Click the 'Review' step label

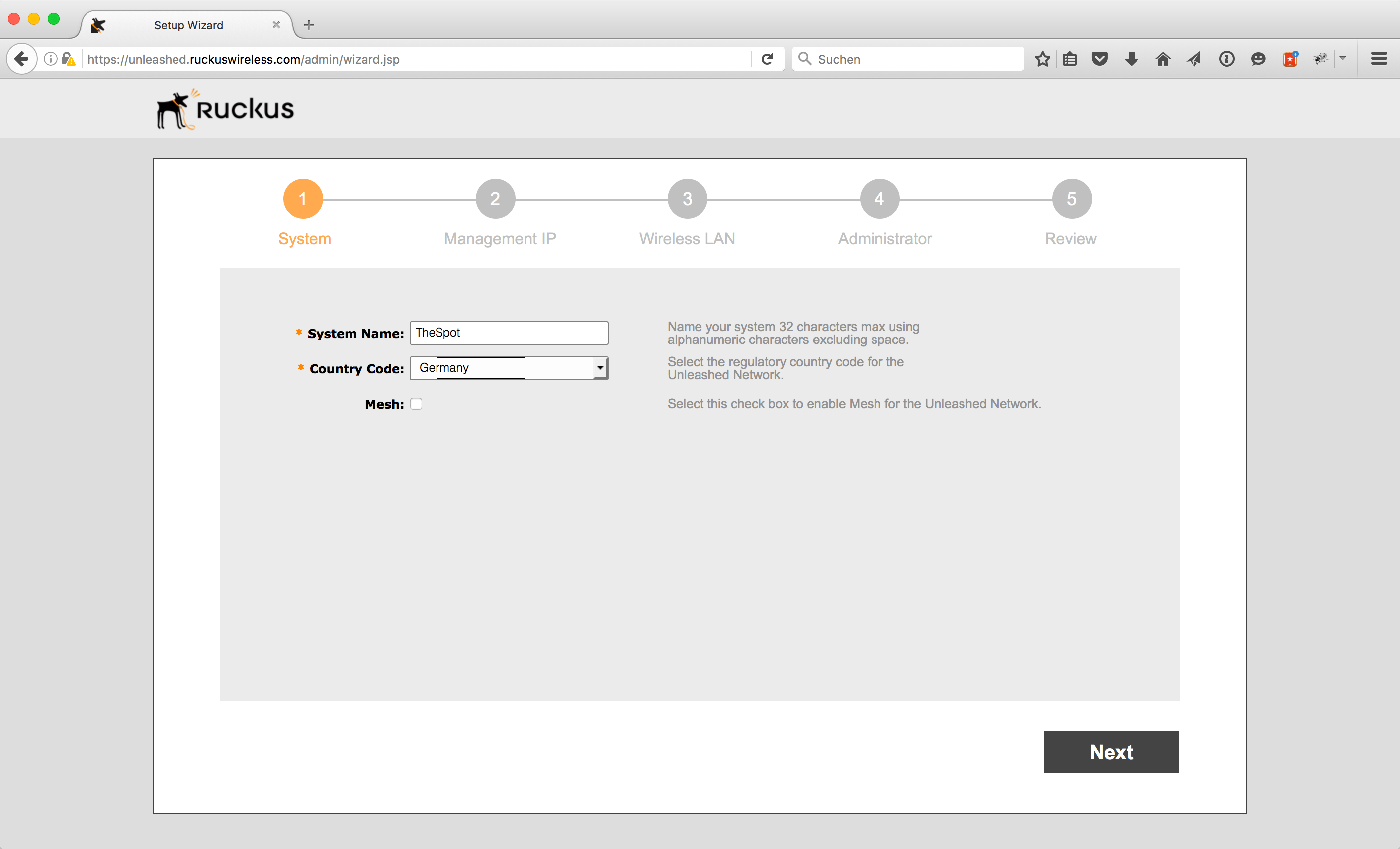[1070, 238]
